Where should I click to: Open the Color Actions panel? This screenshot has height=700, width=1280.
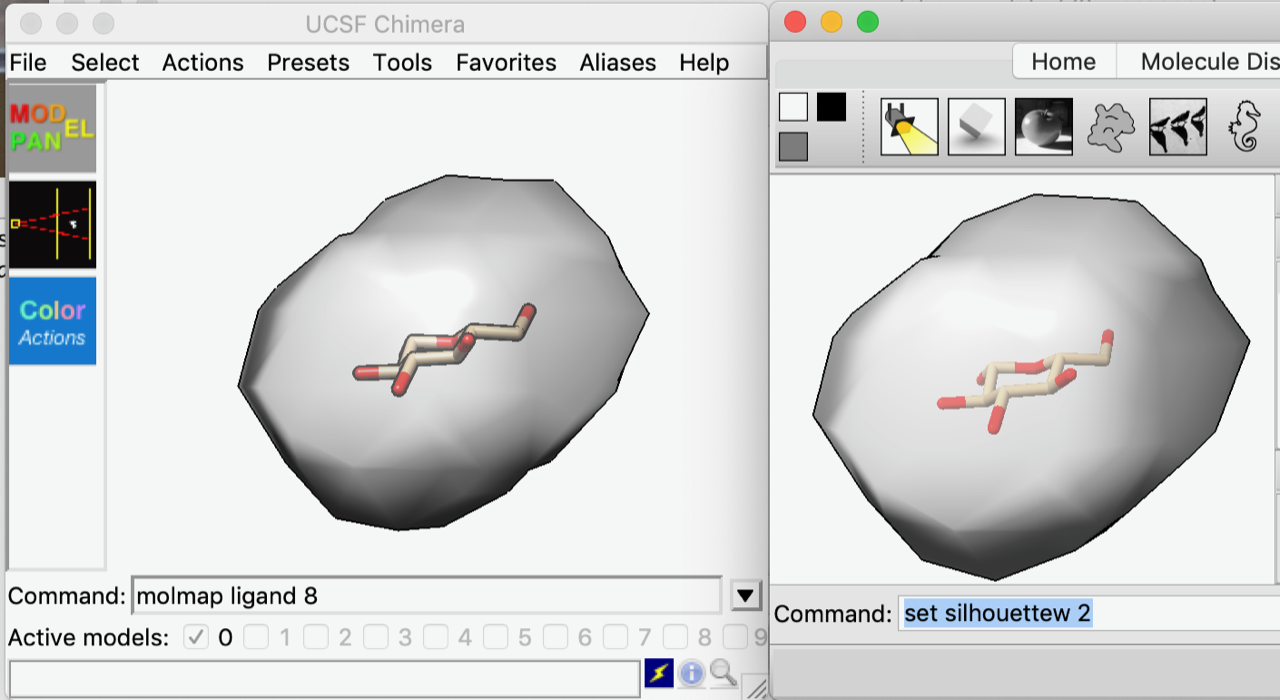pyautogui.click(x=52, y=321)
